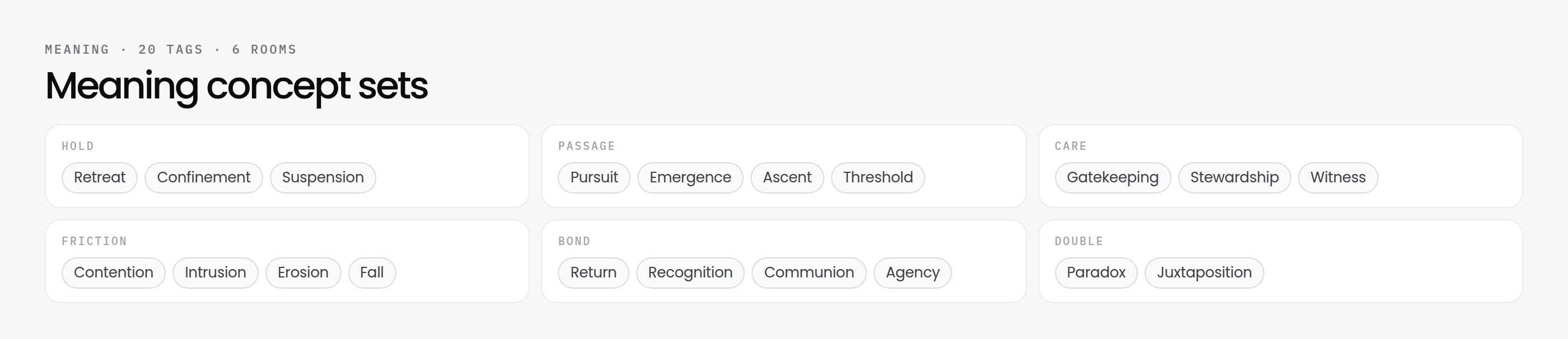Screen dimensions: 1568x339
Task: Click the Stewardship tag chip
Action: [x=1234, y=177]
